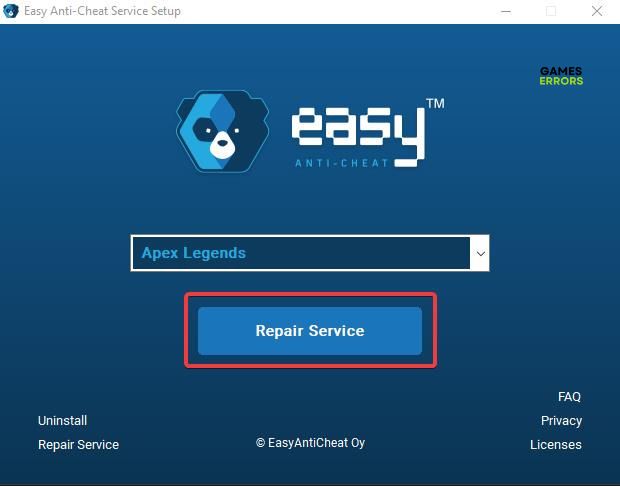The image size is (620, 486).
Task: Click the Easy Anti-Cheat bear logo
Action: coord(223,131)
